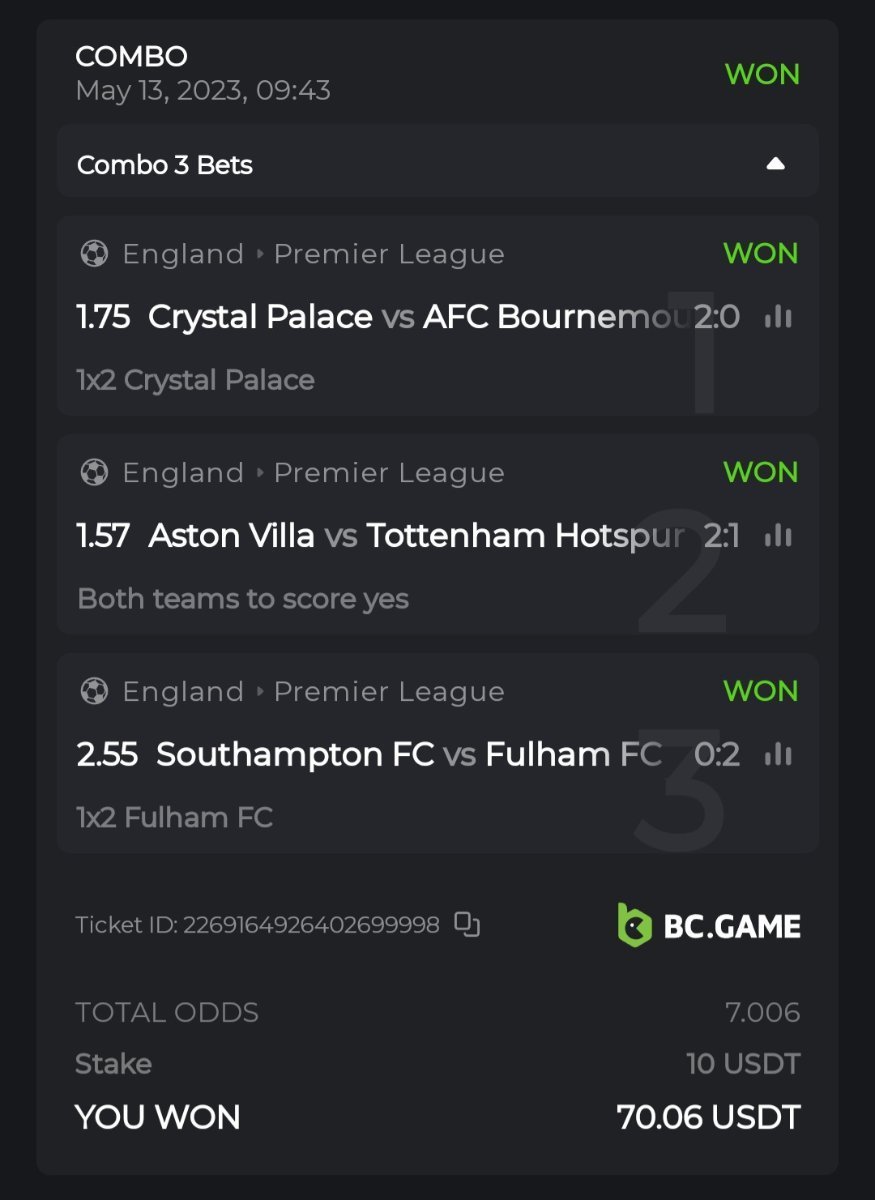
Task: Tap soccer ball icon on third bet
Action: coord(94,691)
